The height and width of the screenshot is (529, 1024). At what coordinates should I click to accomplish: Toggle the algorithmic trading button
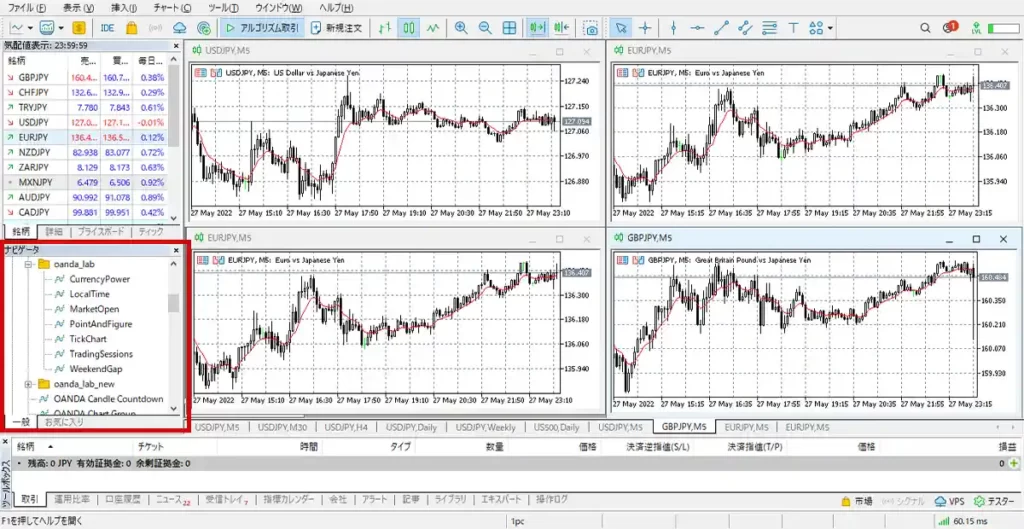pyautogui.click(x=262, y=28)
